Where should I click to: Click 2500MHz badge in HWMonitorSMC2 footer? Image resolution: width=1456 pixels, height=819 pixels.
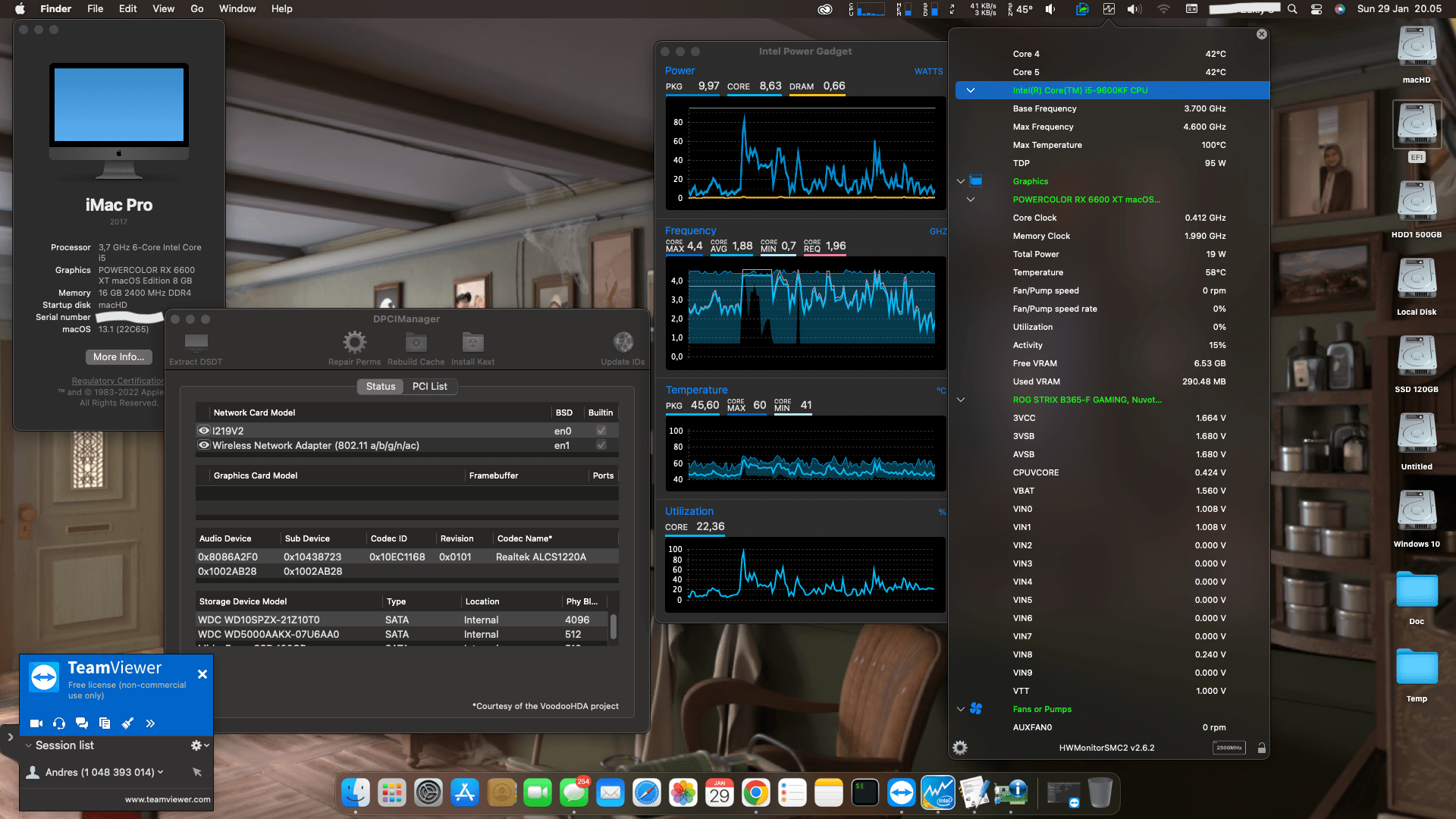click(1229, 748)
